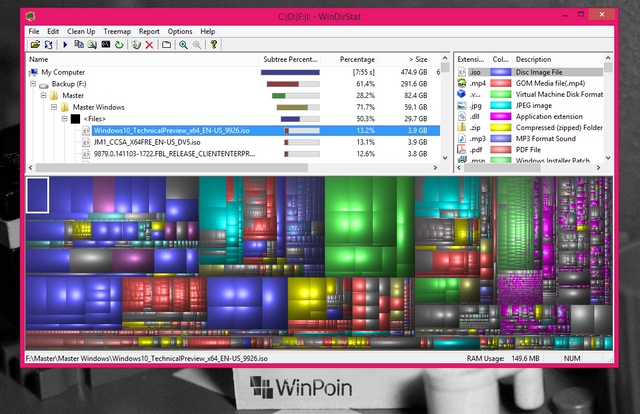Click the yellow .zip color swatch
640x414 pixels.
(x=500, y=127)
